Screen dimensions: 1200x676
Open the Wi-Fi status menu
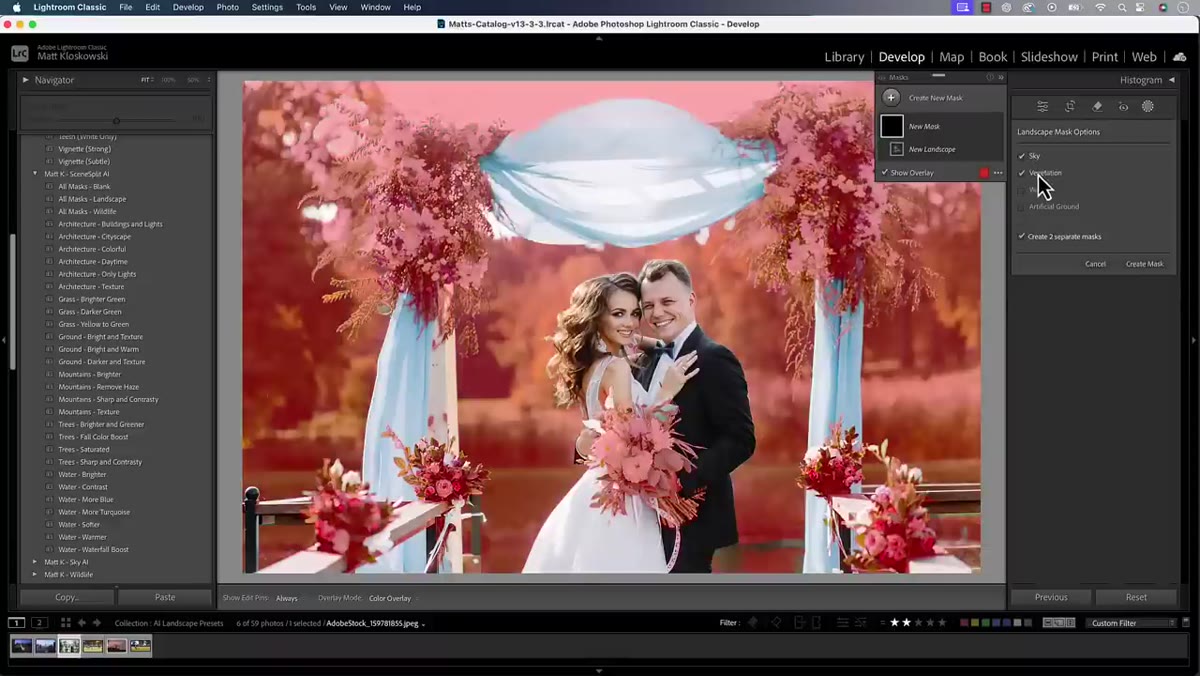(1100, 7)
